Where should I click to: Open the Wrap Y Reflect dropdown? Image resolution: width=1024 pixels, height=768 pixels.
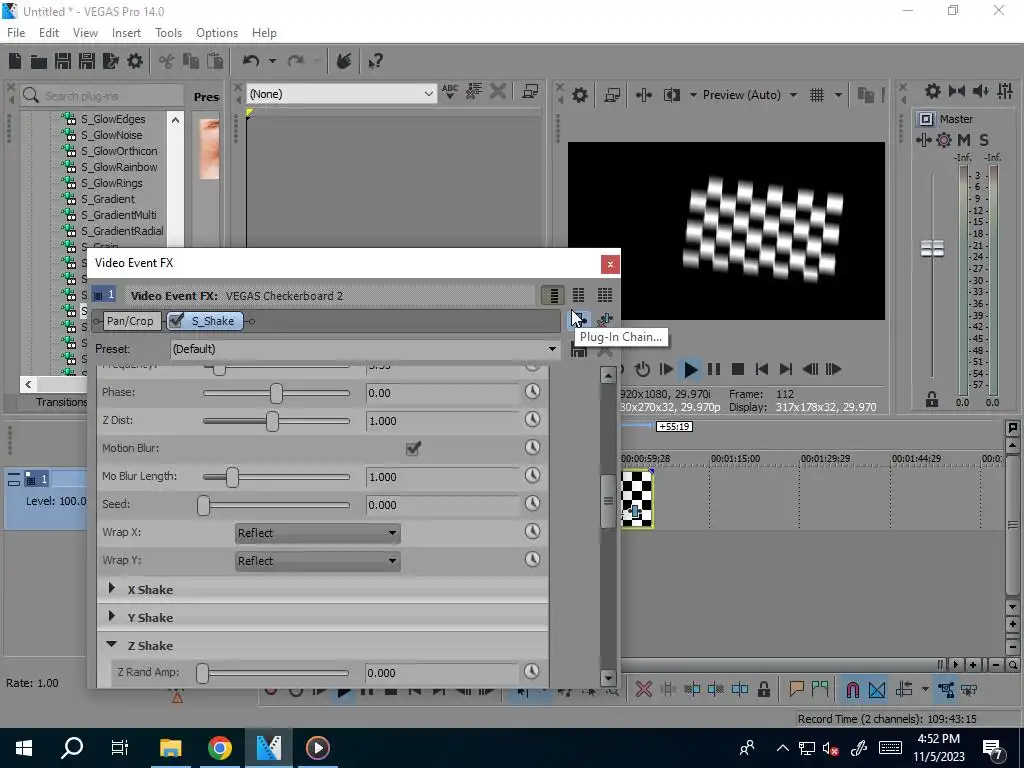click(x=317, y=561)
